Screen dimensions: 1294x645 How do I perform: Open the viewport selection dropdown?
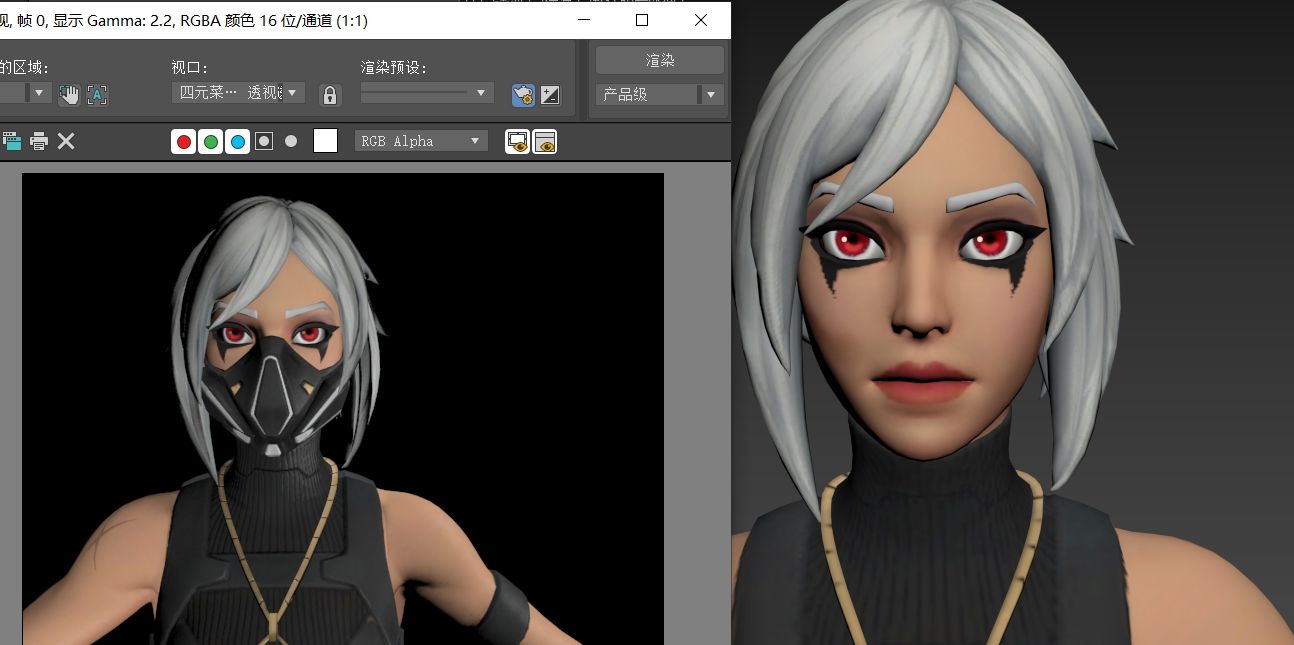click(238, 93)
